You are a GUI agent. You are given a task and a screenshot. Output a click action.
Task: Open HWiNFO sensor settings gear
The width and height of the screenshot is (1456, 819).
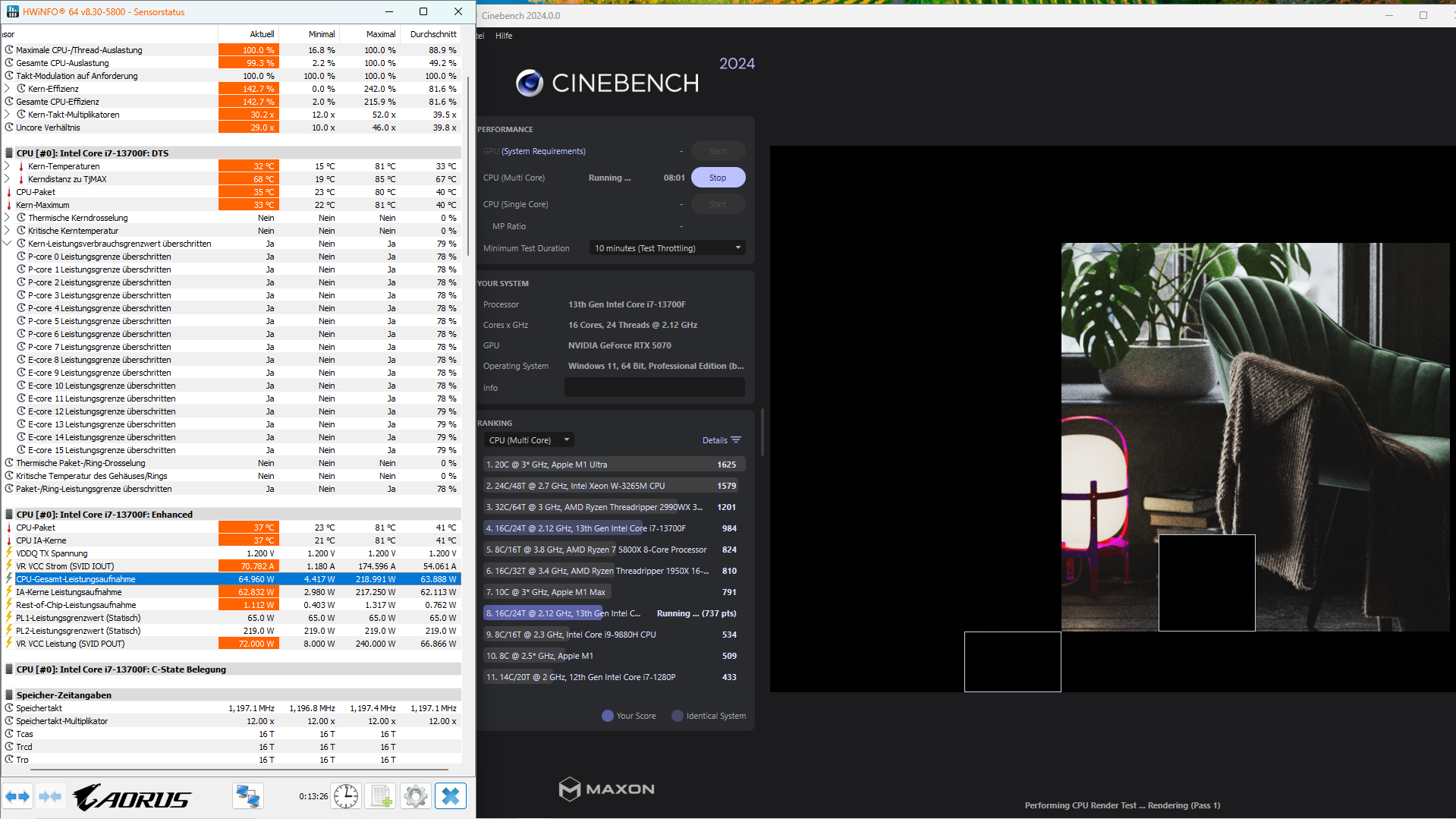(x=415, y=796)
